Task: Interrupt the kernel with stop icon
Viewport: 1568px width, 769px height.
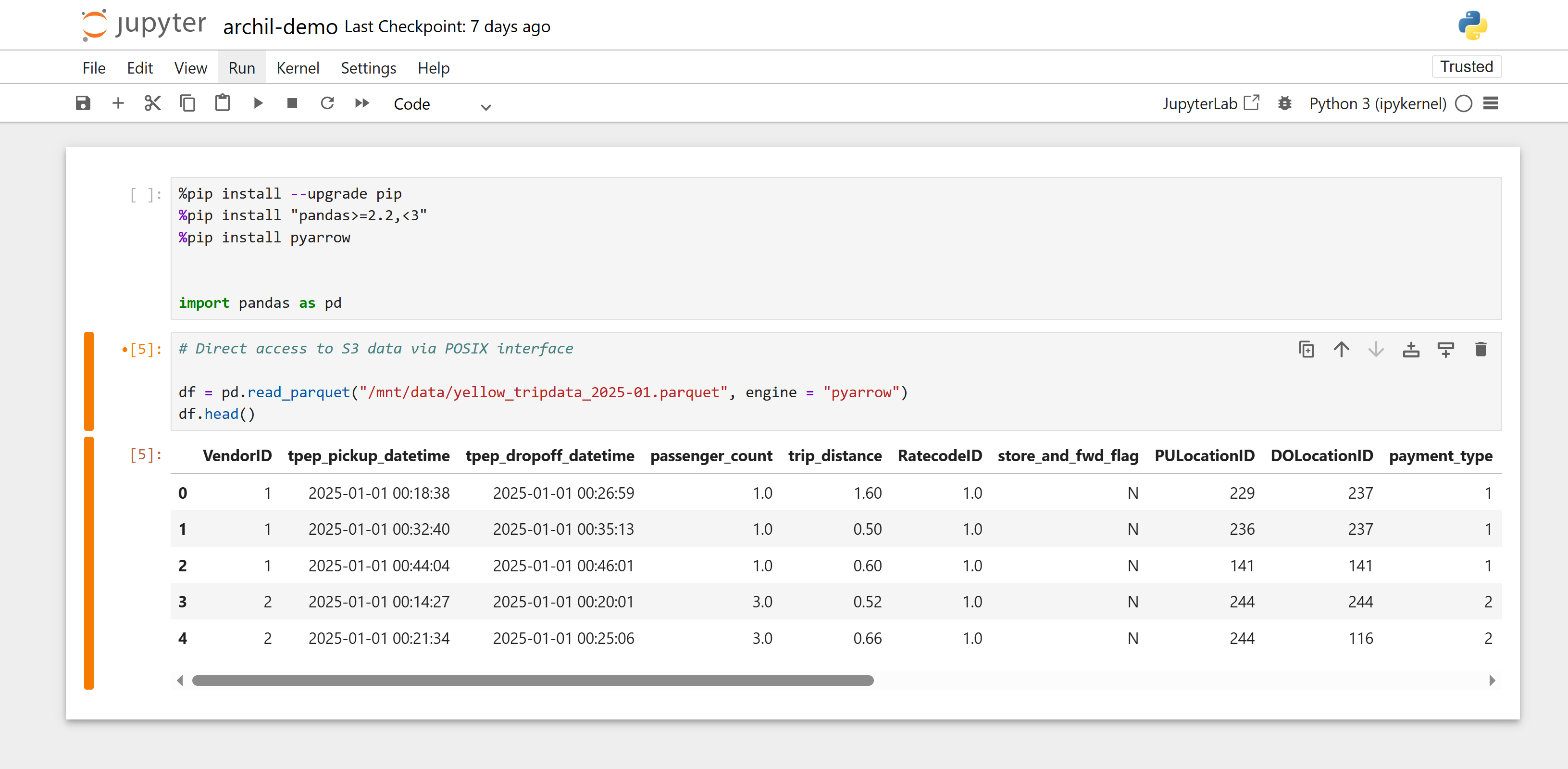Action: pos(292,103)
